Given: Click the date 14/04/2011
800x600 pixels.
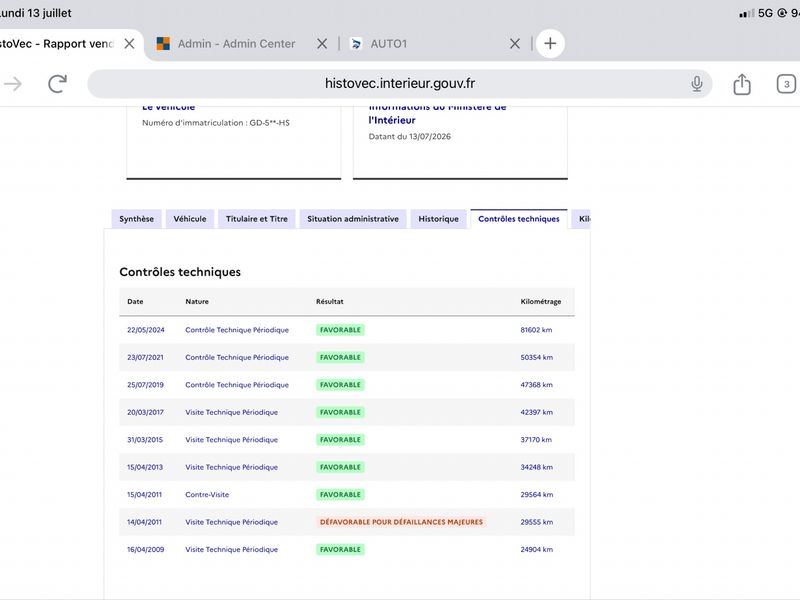Looking at the screenshot, I should [144, 522].
